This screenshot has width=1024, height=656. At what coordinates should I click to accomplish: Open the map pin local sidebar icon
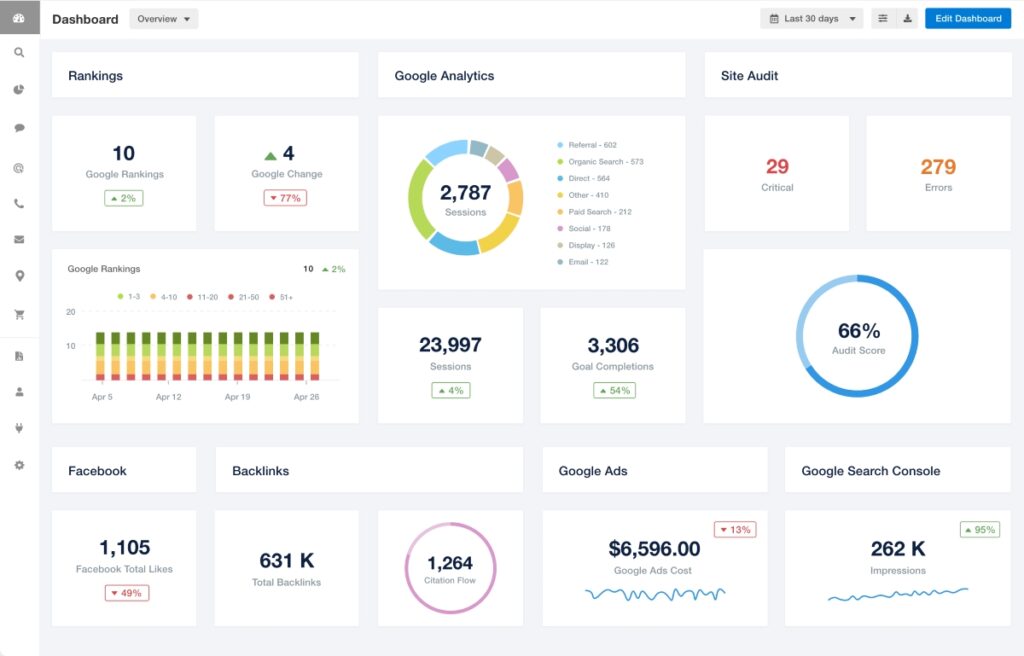tap(20, 276)
